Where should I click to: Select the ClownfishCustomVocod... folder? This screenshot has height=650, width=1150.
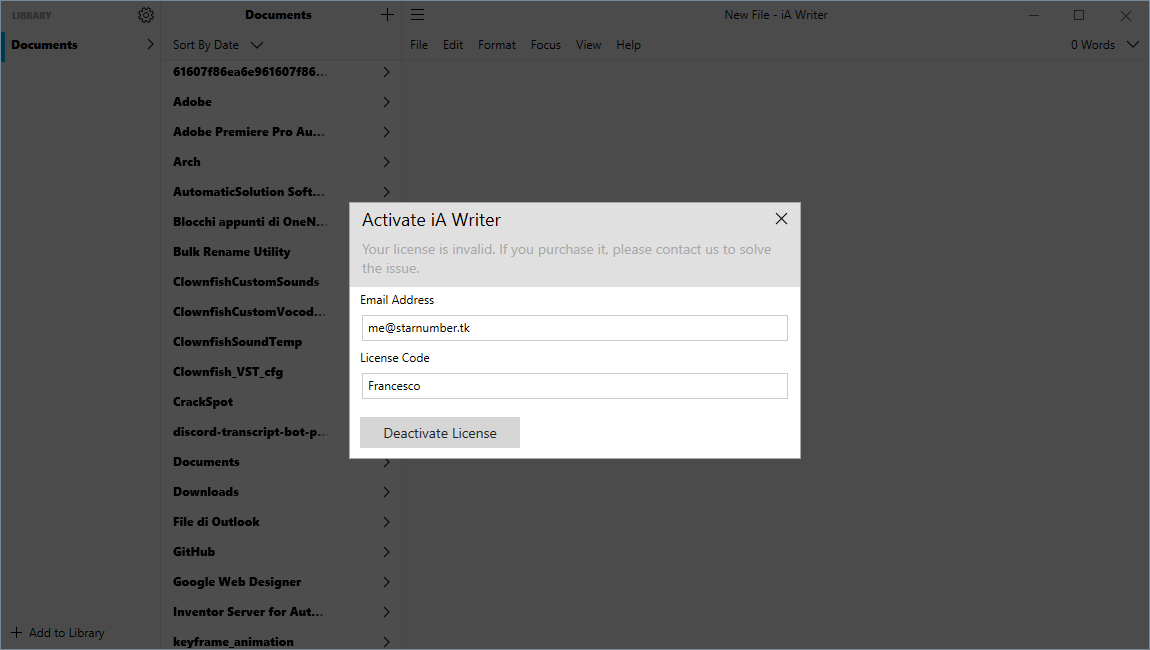[249, 312]
